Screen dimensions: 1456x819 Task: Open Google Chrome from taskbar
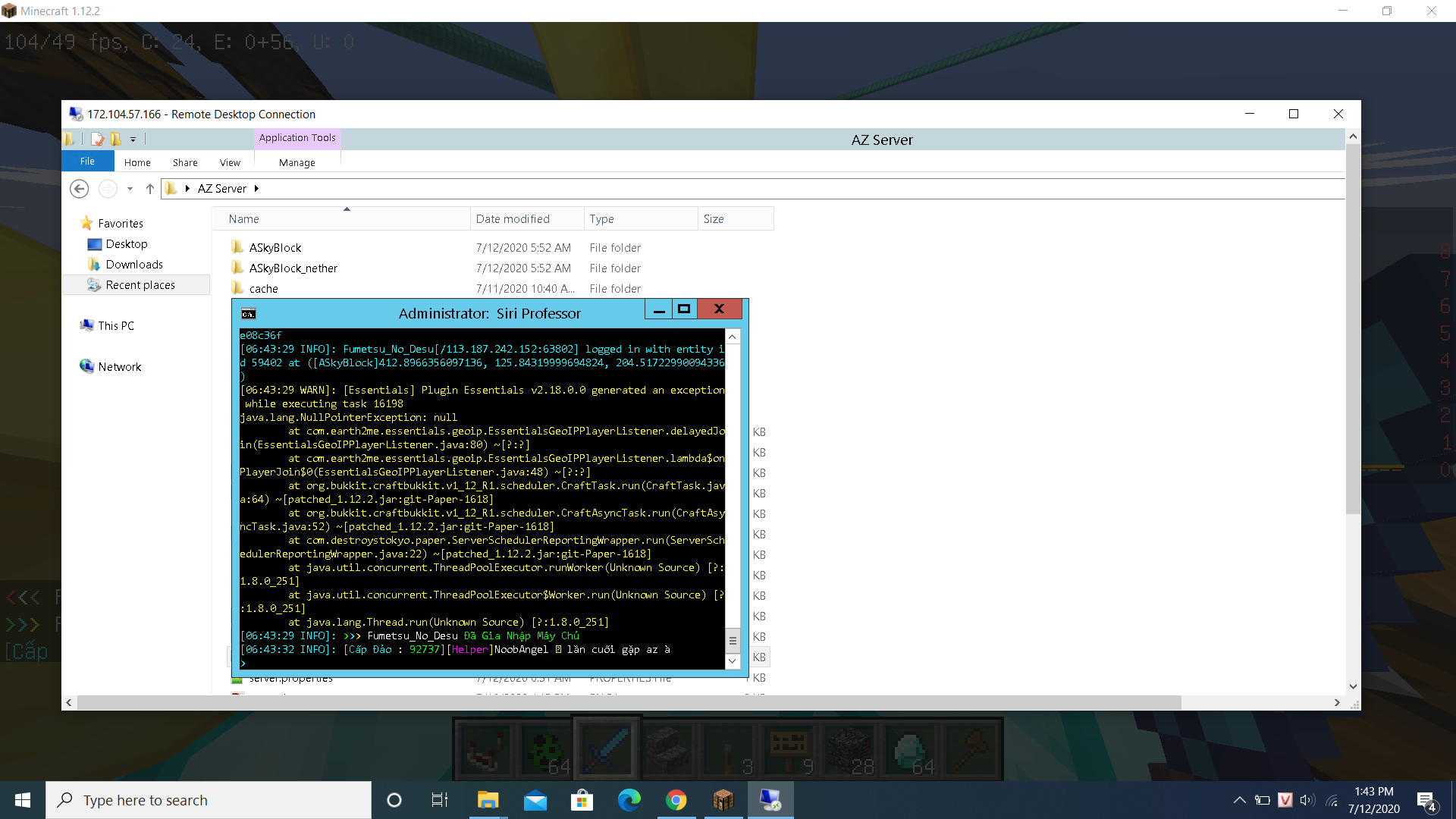point(676,800)
